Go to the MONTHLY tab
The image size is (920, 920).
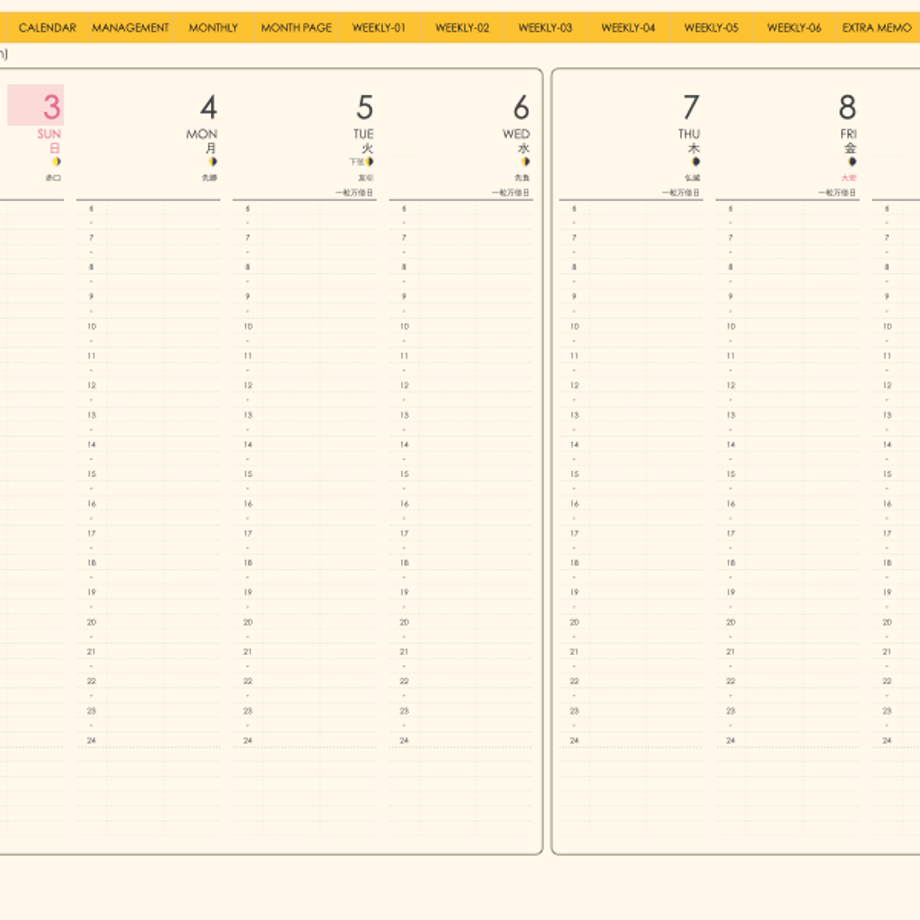click(x=213, y=28)
